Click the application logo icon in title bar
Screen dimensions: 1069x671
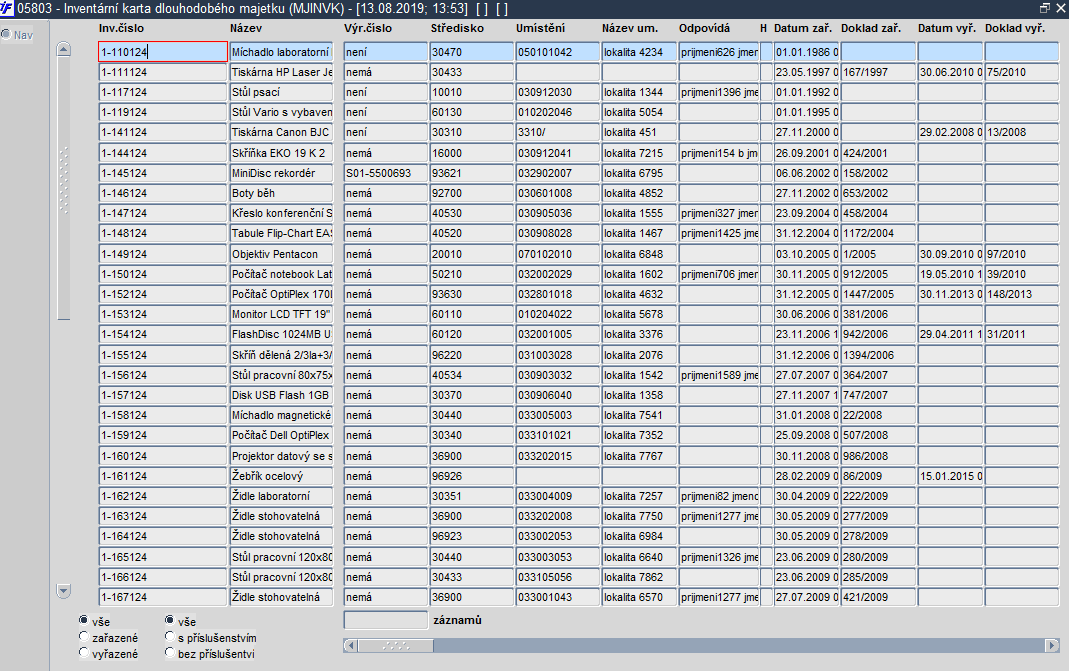(7, 8)
